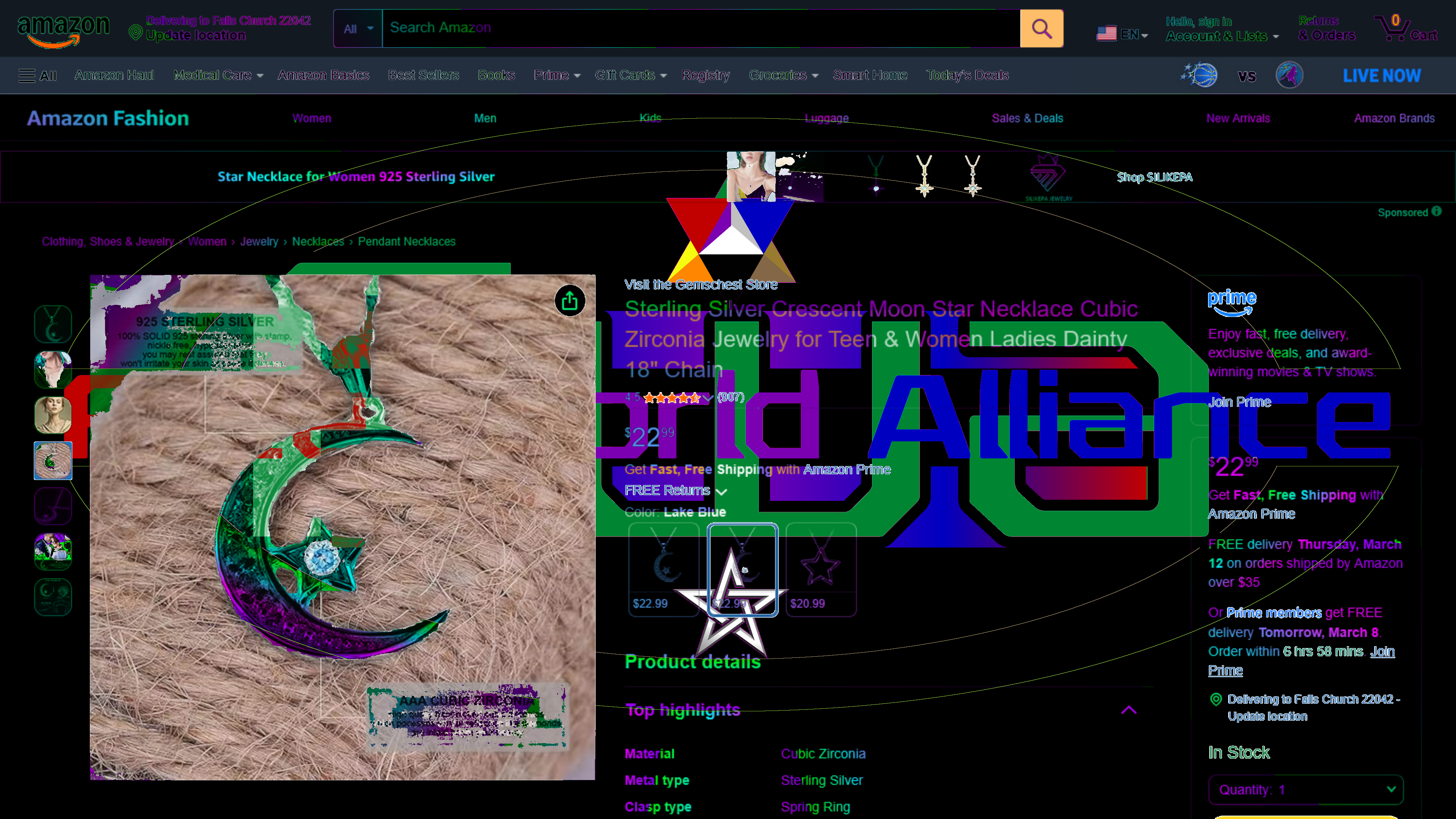Screen dimensions: 1456x819
Task: Click the Join Prime link
Action: pyautogui.click(x=1239, y=402)
